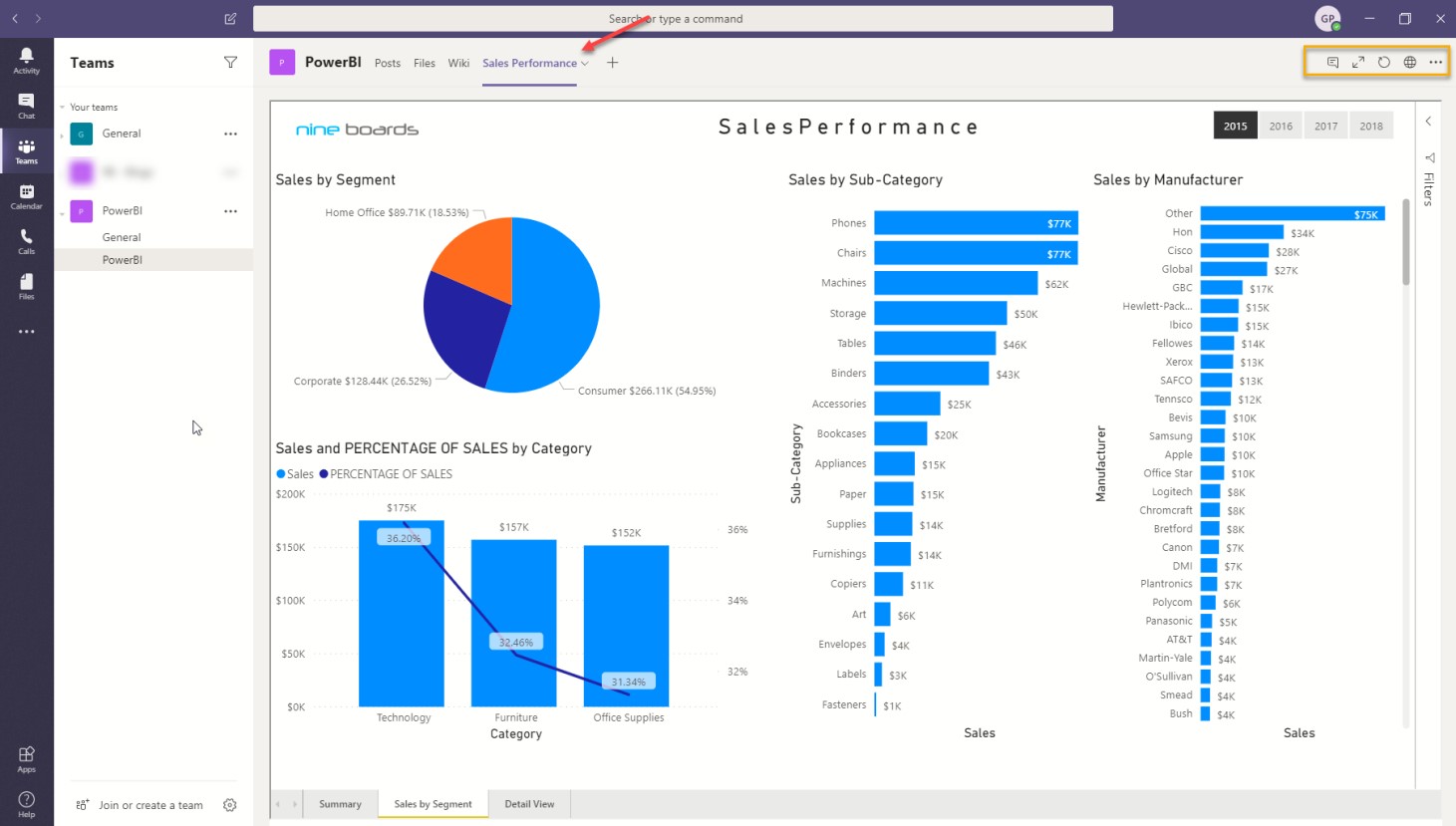This screenshot has width=1456, height=826.
Task: Open the Files icon in sidebar
Action: coord(26,286)
